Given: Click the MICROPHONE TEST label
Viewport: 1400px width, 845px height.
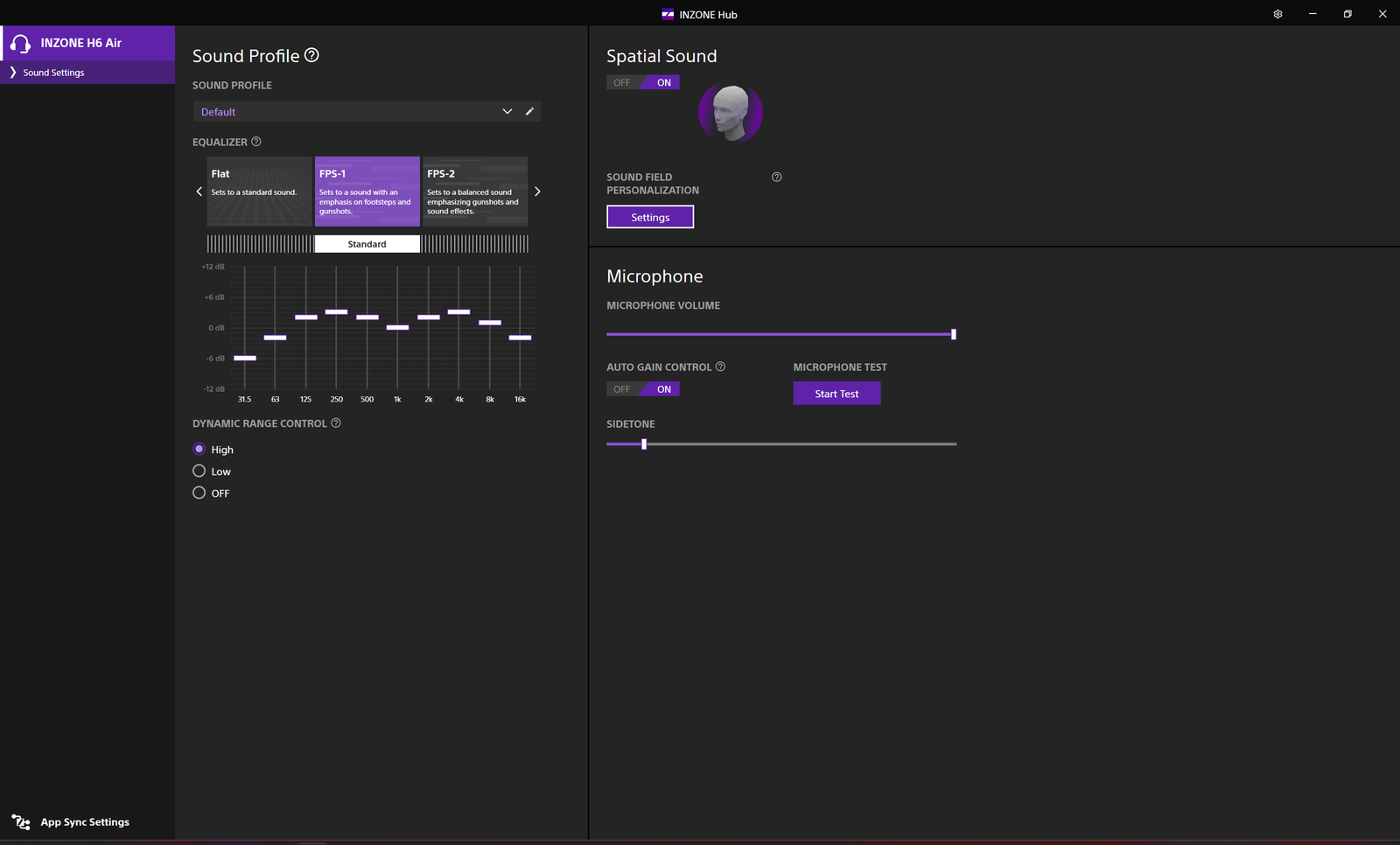Looking at the screenshot, I should tap(840, 367).
